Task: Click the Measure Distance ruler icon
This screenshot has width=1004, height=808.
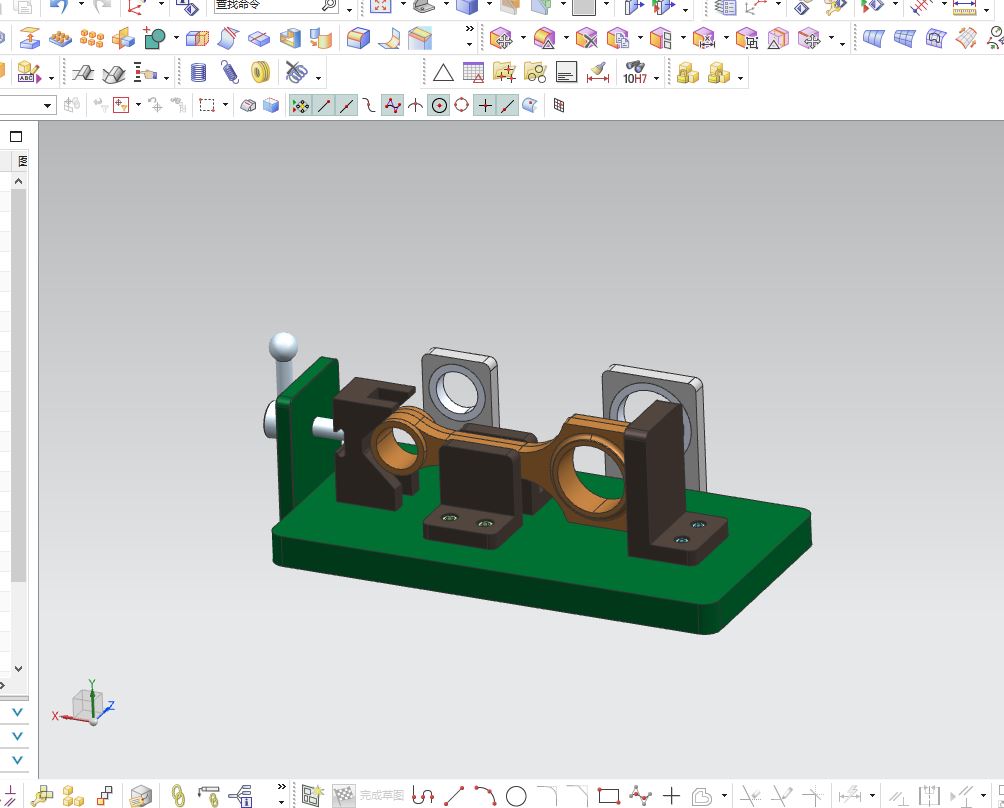Action: point(964,8)
